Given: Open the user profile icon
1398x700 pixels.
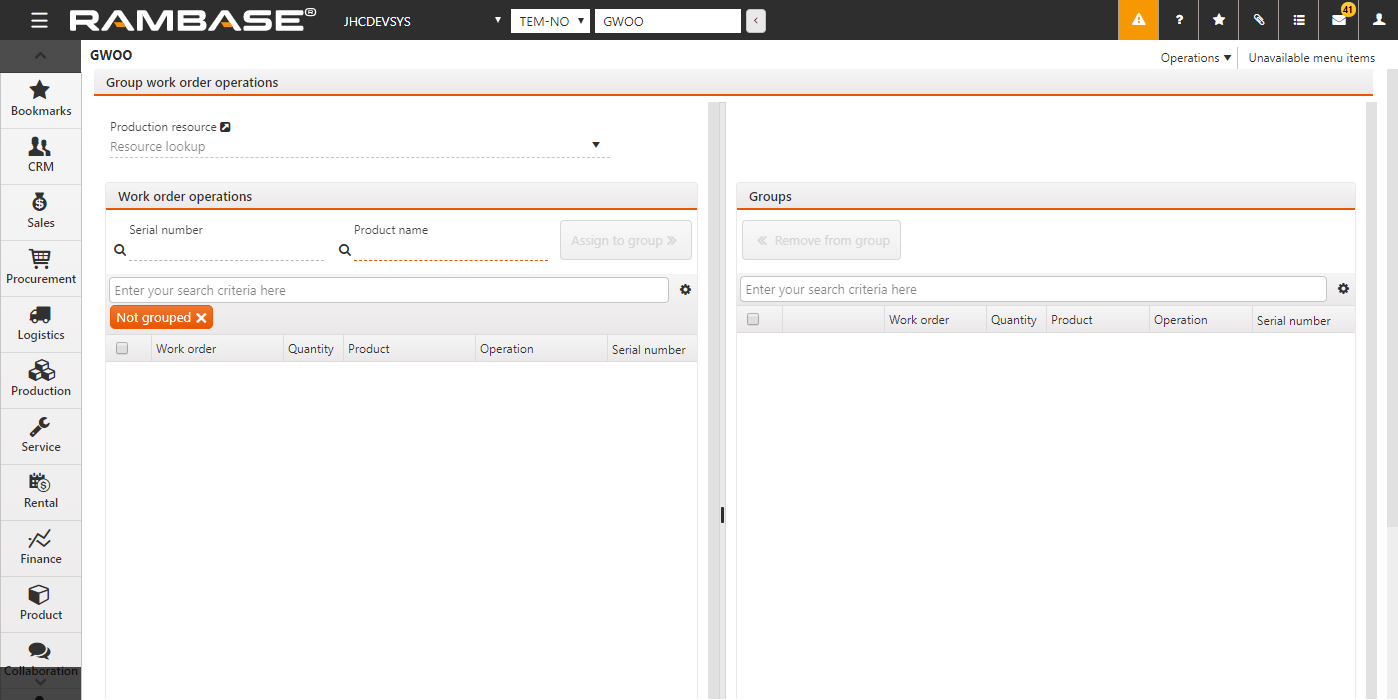Looking at the screenshot, I should (1378, 20).
